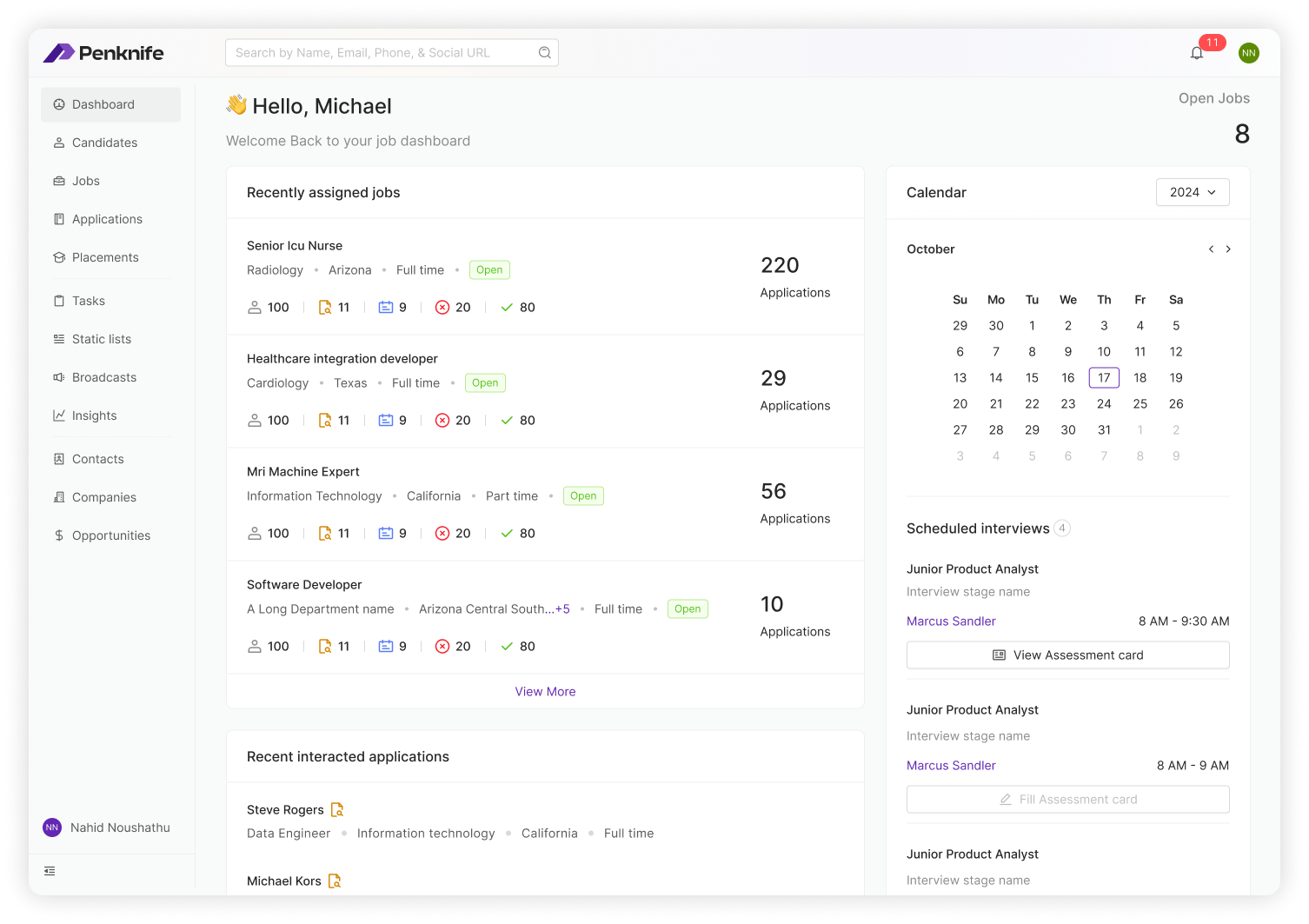The image size is (1309, 924).
Task: Open Insights from the sidebar
Action: pyautogui.click(x=110, y=415)
